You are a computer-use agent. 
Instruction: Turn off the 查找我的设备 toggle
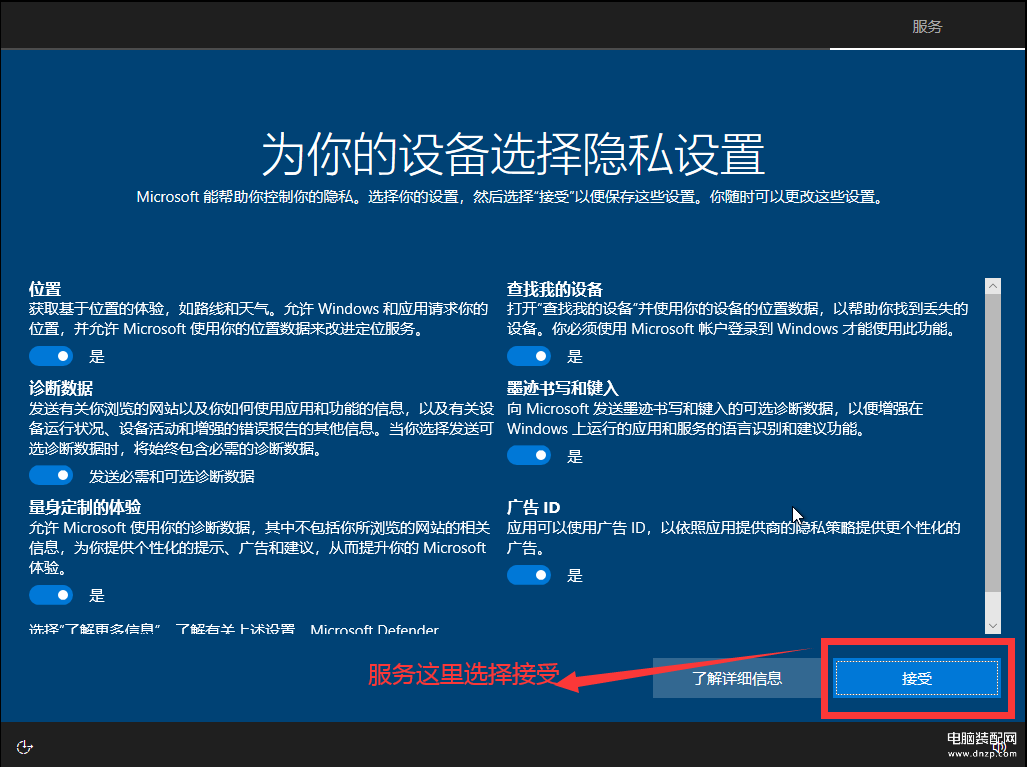click(x=529, y=356)
